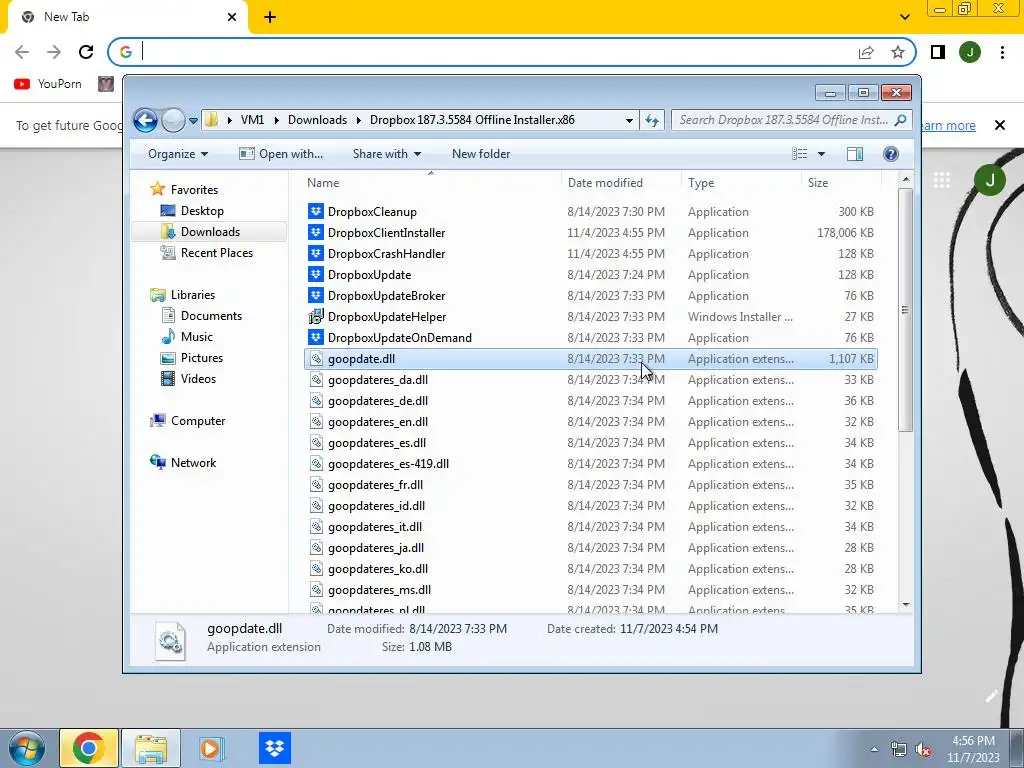
Task: Expand the address bar history dropdown
Action: (629, 120)
